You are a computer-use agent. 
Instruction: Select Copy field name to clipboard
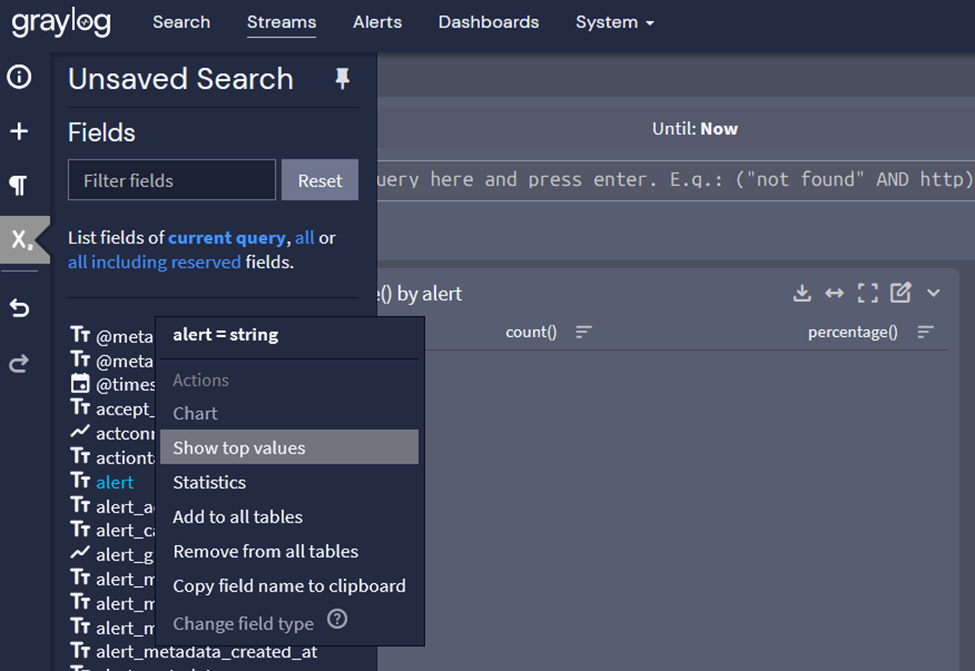pyautogui.click(x=289, y=586)
